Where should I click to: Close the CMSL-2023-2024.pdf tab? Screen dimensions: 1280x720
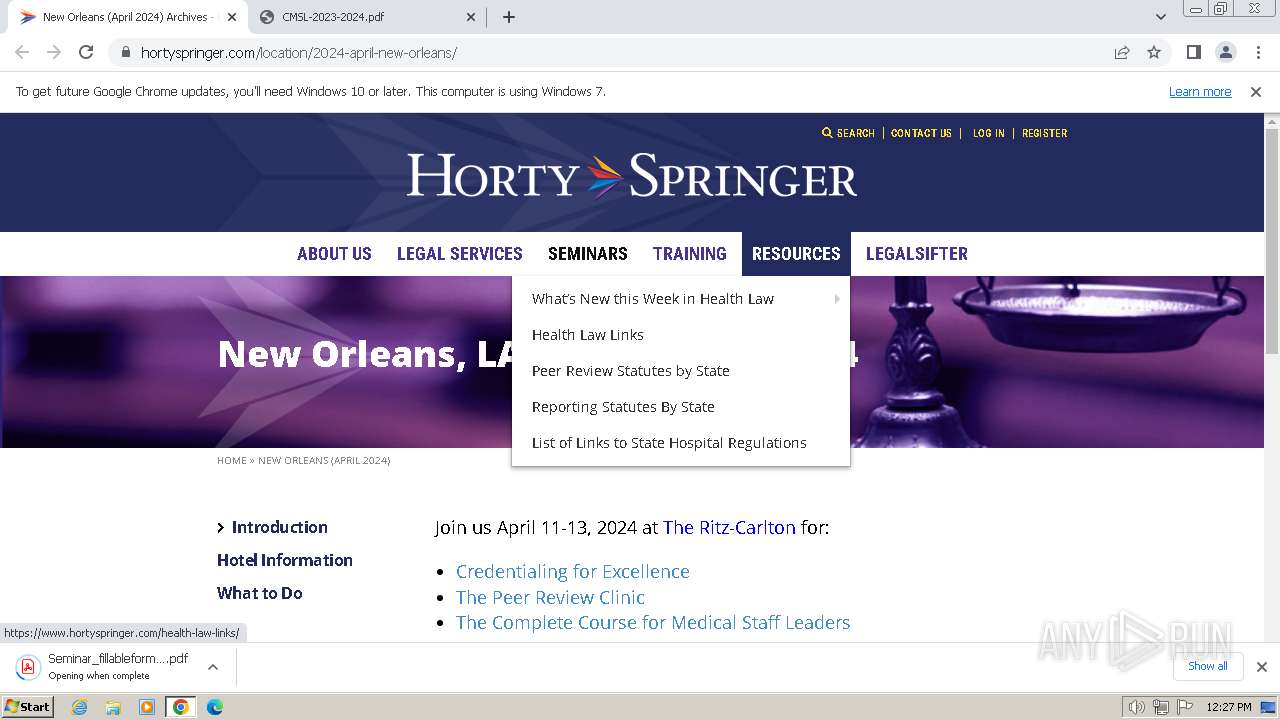472,17
